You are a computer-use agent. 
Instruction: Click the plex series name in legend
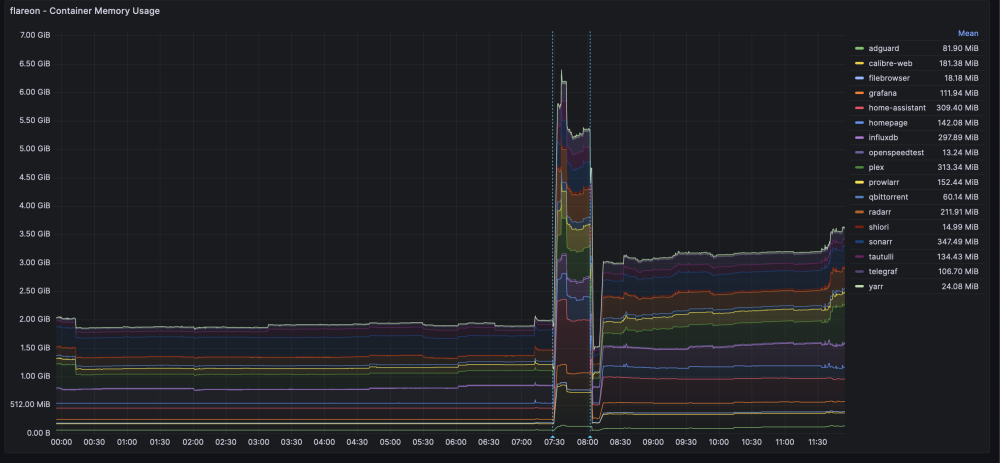[876, 167]
